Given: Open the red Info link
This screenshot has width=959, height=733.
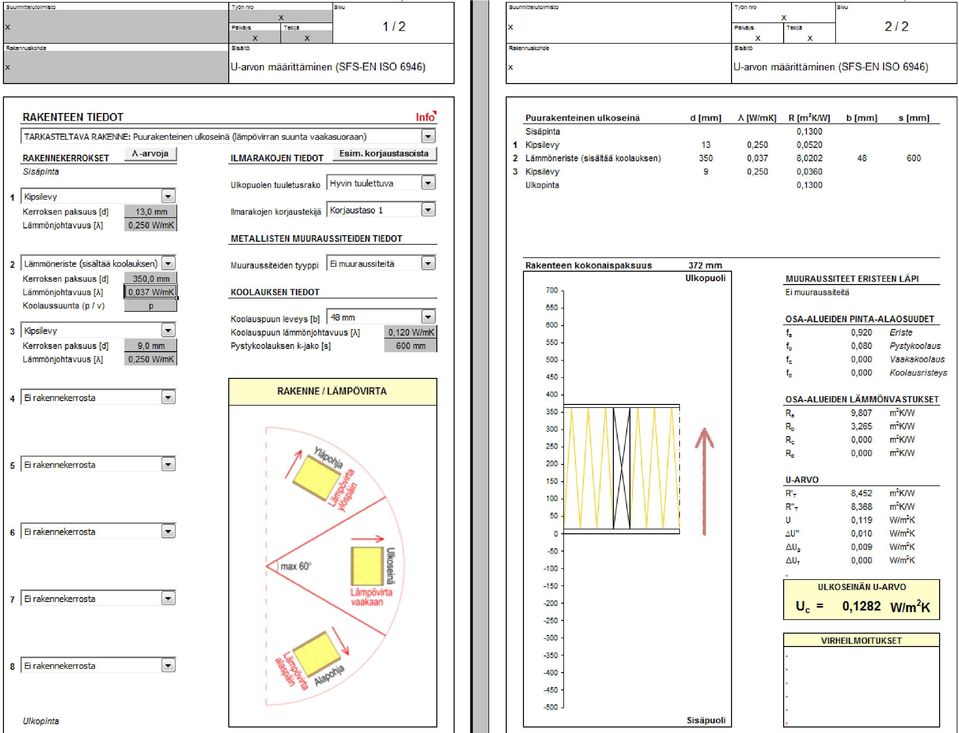Looking at the screenshot, I should point(426,117).
